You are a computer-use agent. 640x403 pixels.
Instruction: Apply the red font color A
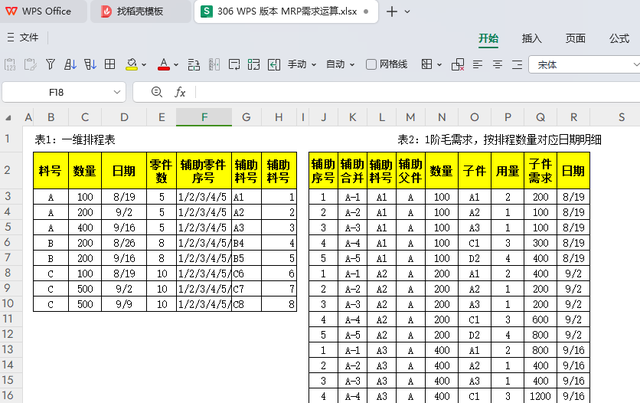[164, 65]
